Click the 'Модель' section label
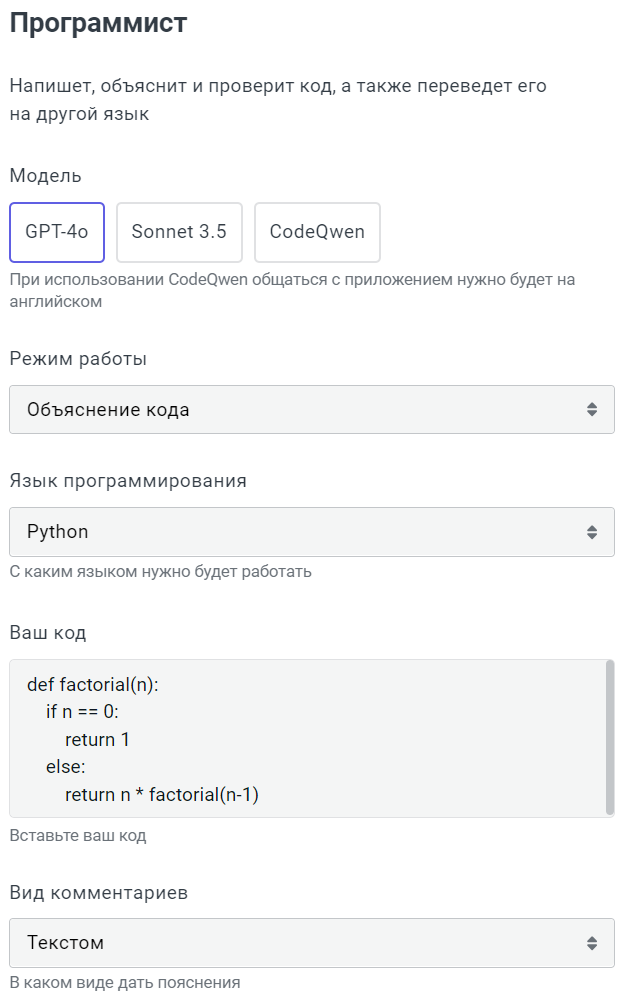The width and height of the screenshot is (623, 1007). coord(46,176)
